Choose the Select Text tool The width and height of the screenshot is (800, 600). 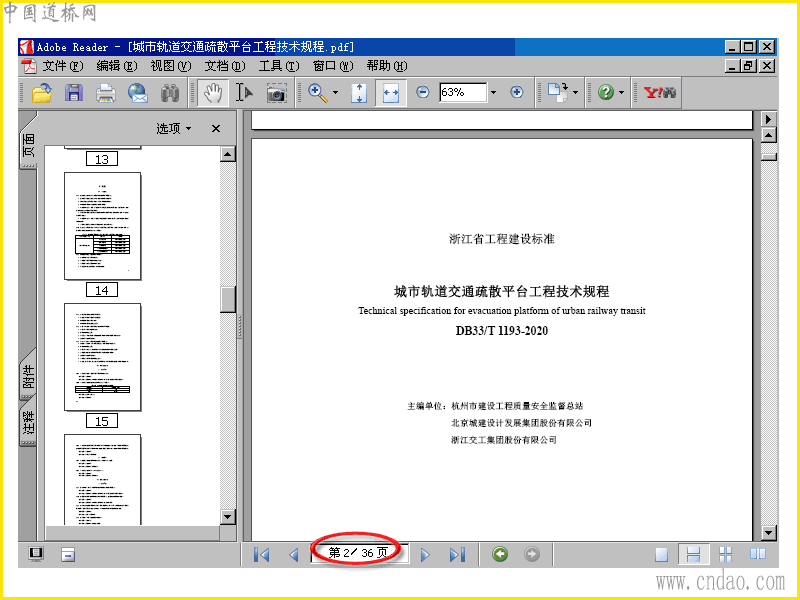point(244,93)
